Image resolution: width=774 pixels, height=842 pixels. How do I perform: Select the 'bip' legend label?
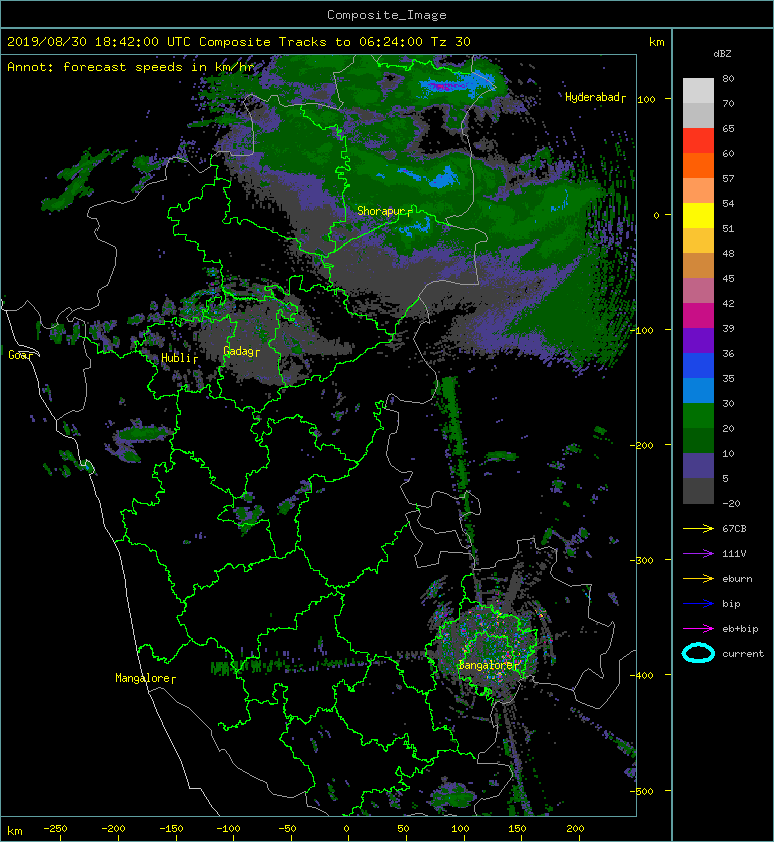click(x=732, y=604)
